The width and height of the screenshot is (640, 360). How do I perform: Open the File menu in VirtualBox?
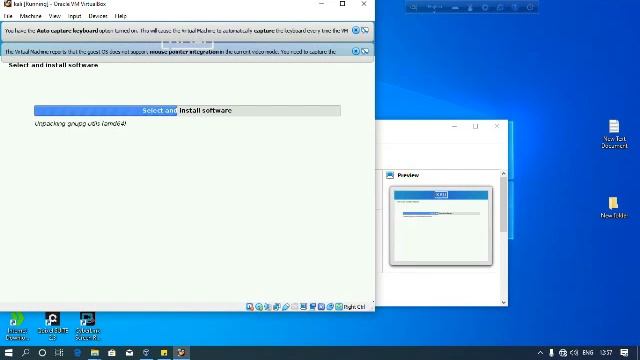coord(8,16)
